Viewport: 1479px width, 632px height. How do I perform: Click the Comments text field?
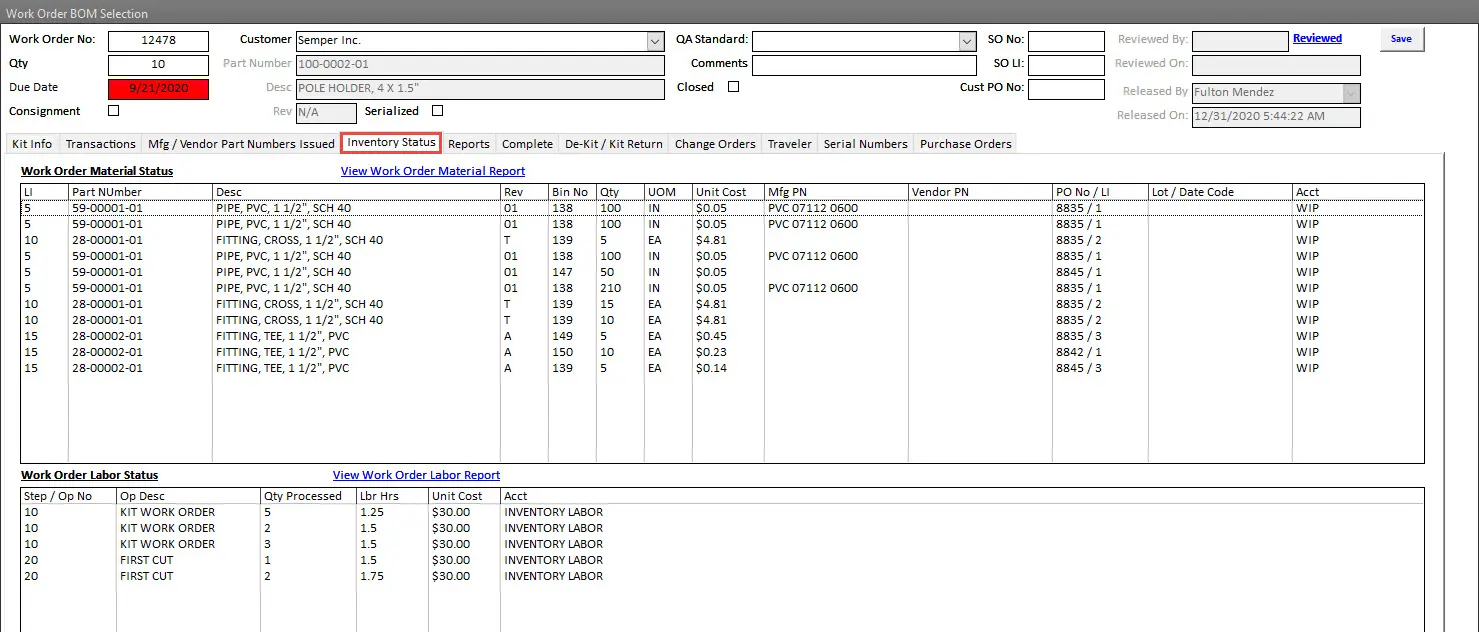coord(863,65)
